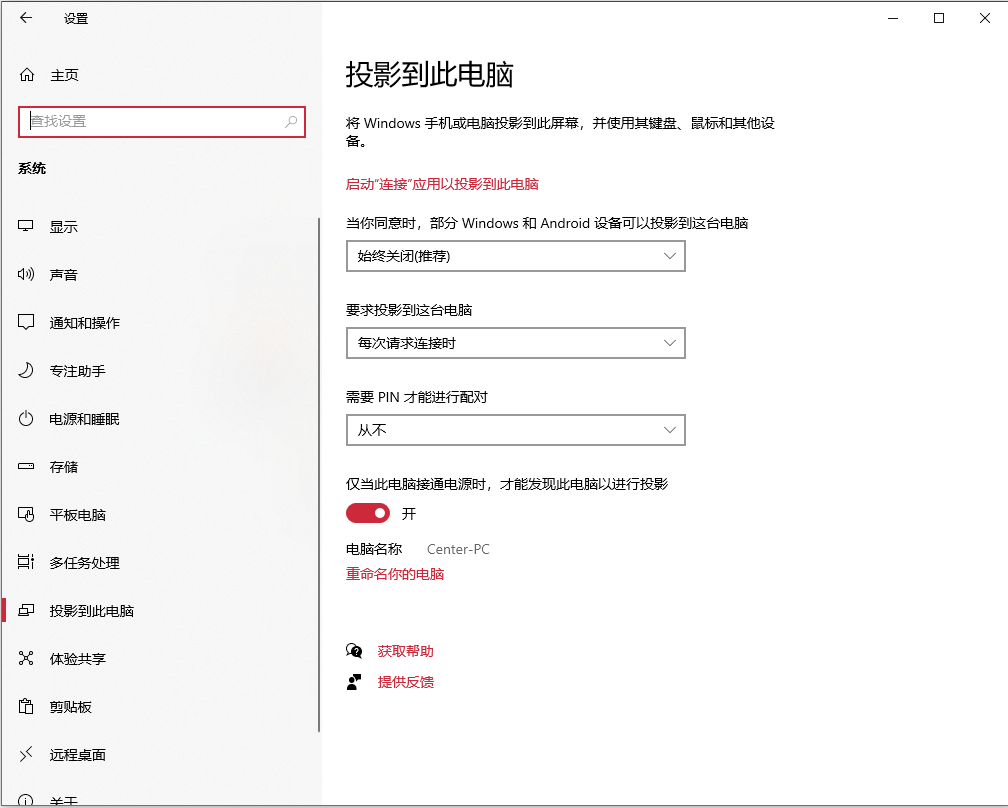Click the multitasking icon beside 多任务处理
The height and width of the screenshot is (808, 1008).
pos(26,562)
